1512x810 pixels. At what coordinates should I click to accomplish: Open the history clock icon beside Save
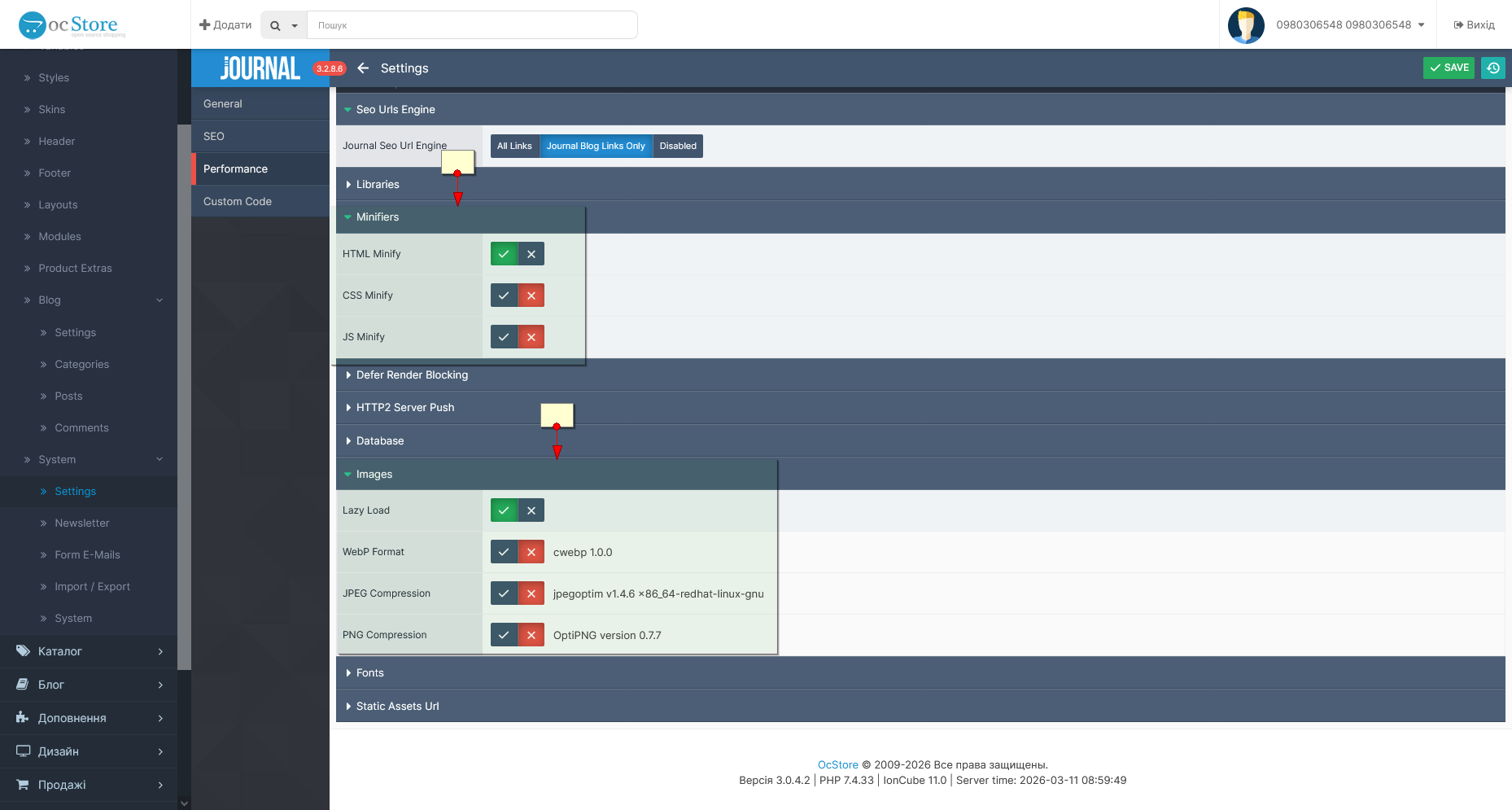[1493, 68]
